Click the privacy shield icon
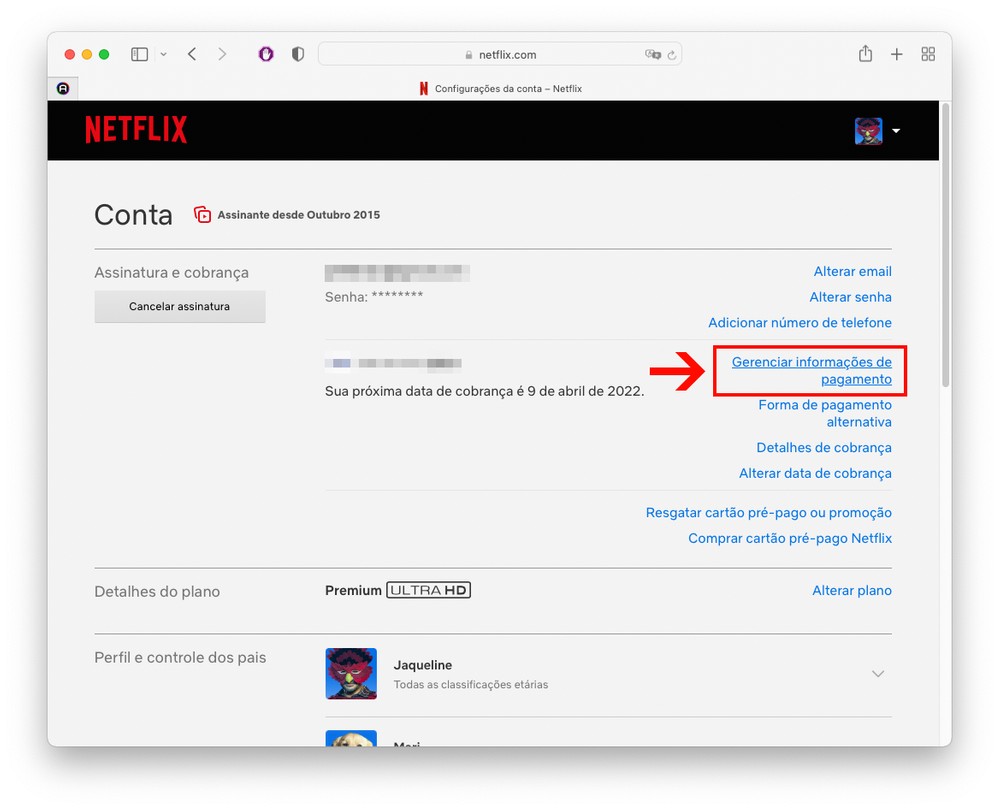 (297, 54)
